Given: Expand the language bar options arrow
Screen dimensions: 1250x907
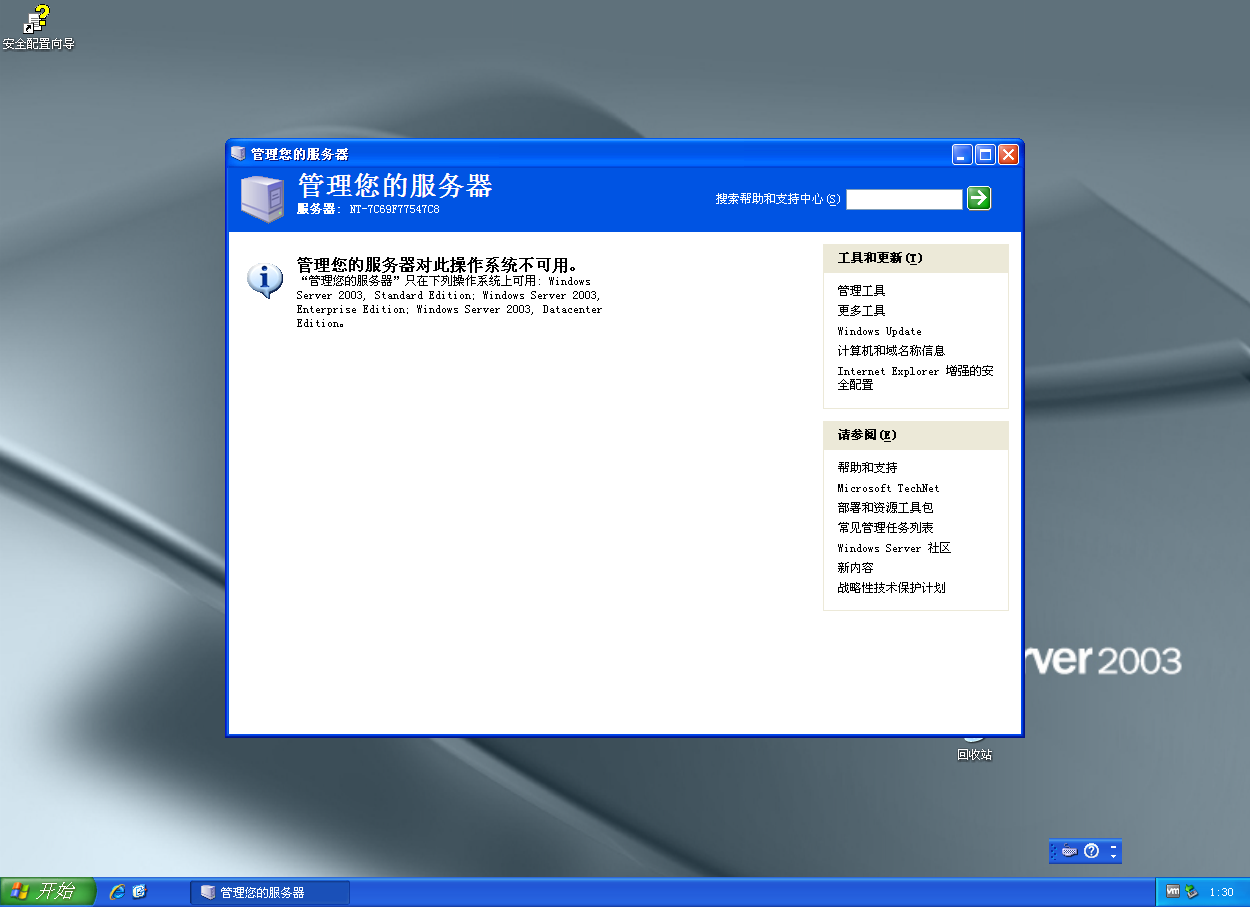Looking at the screenshot, I should pos(1113,856).
